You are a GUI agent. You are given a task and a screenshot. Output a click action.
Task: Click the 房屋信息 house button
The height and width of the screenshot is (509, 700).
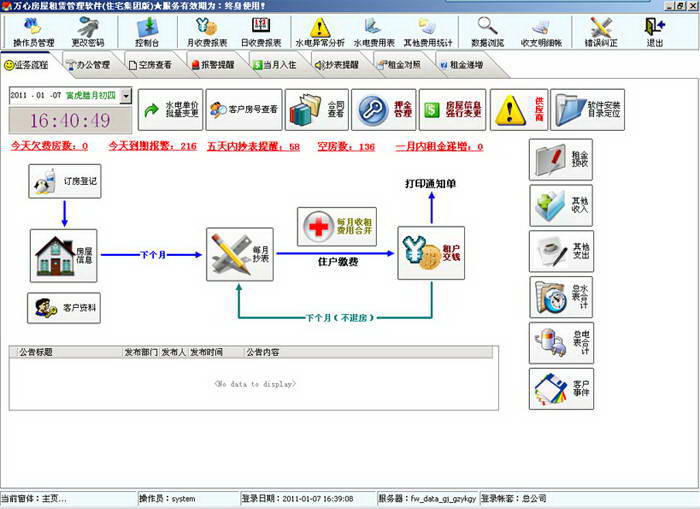click(63, 255)
